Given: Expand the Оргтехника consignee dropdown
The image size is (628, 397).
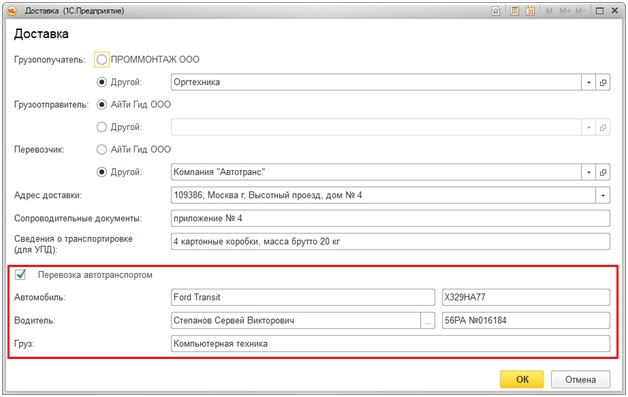Looking at the screenshot, I should tap(588, 83).
